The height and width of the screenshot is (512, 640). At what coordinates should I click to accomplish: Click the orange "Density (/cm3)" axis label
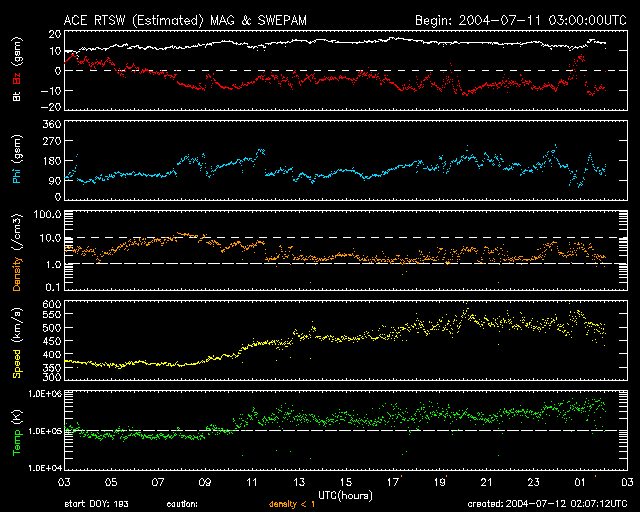click(x=17, y=252)
